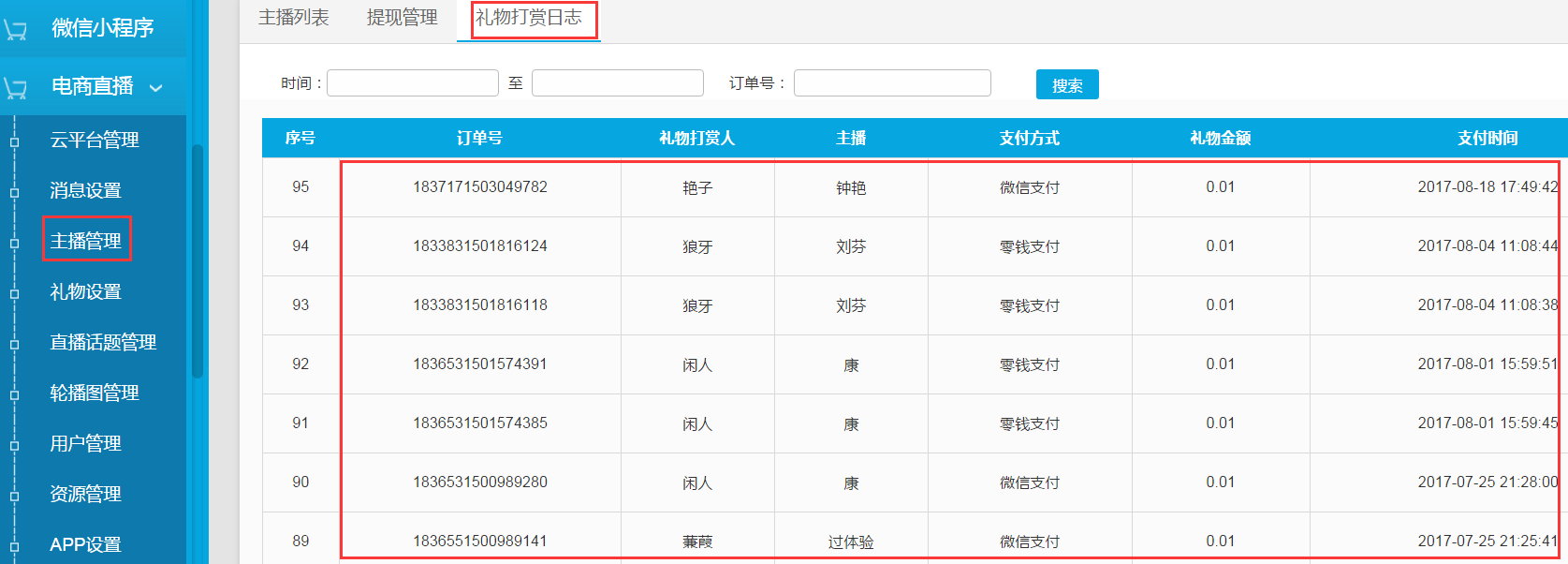Open the 主播列表 tab

(293, 18)
